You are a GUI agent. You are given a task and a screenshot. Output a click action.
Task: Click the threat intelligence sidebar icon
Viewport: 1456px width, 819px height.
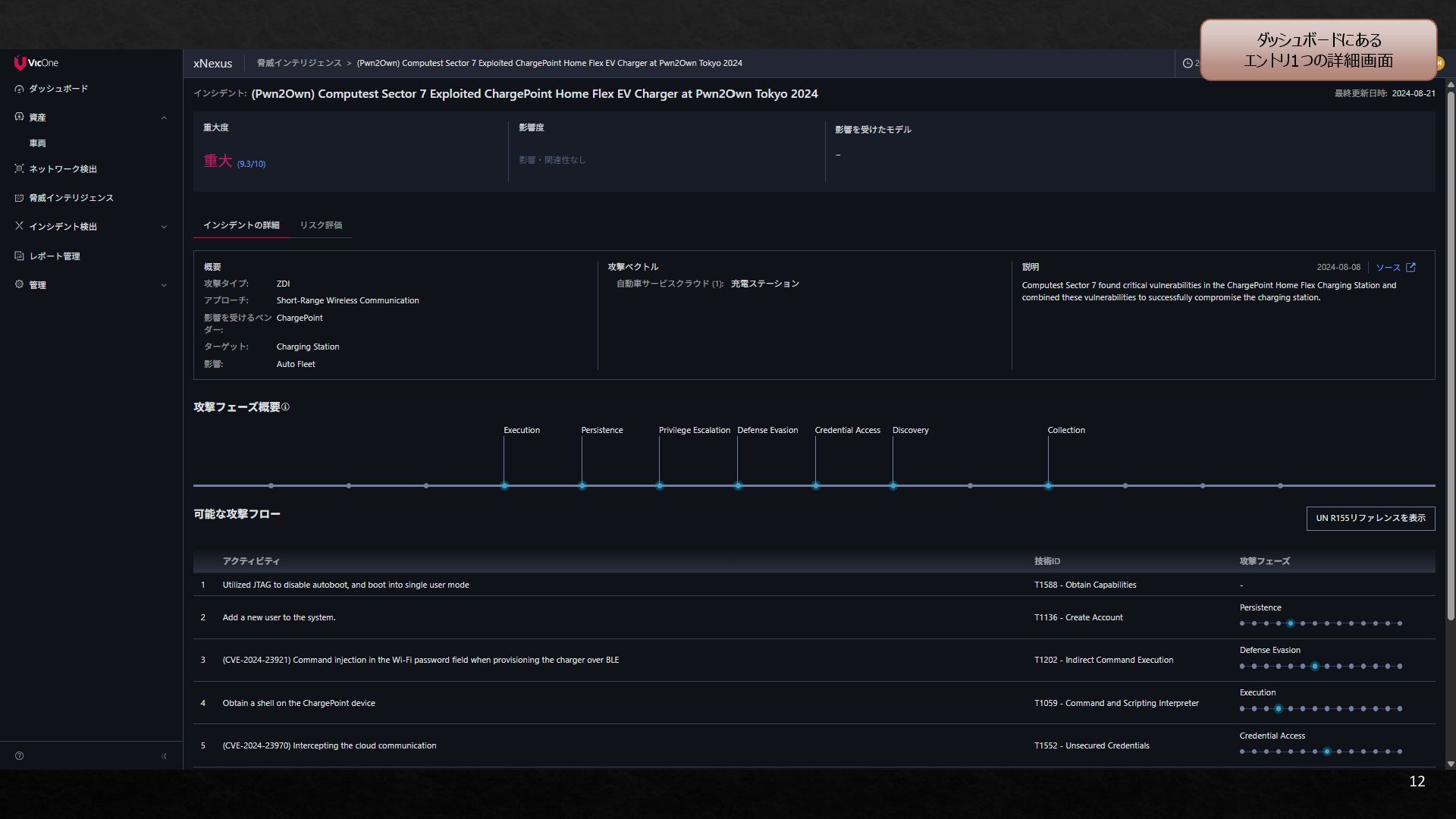pyautogui.click(x=19, y=197)
